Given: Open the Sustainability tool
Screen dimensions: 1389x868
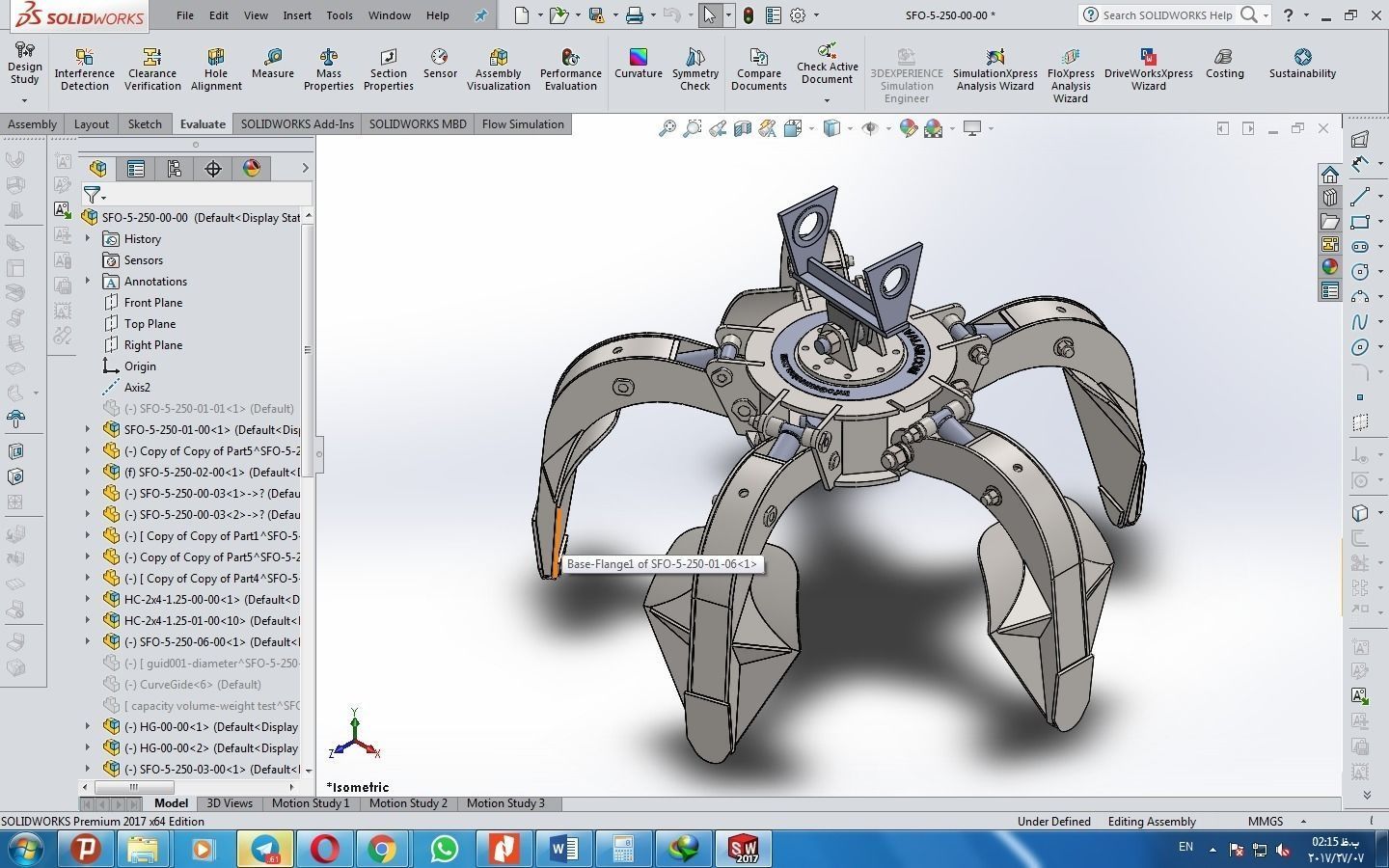Looking at the screenshot, I should tap(1303, 64).
